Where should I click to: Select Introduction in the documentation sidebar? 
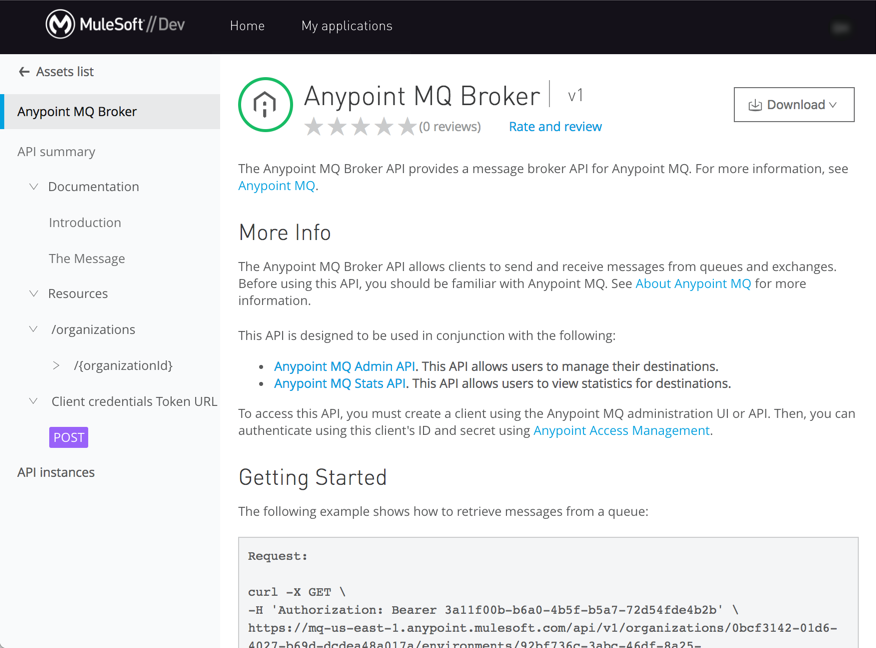coord(85,223)
